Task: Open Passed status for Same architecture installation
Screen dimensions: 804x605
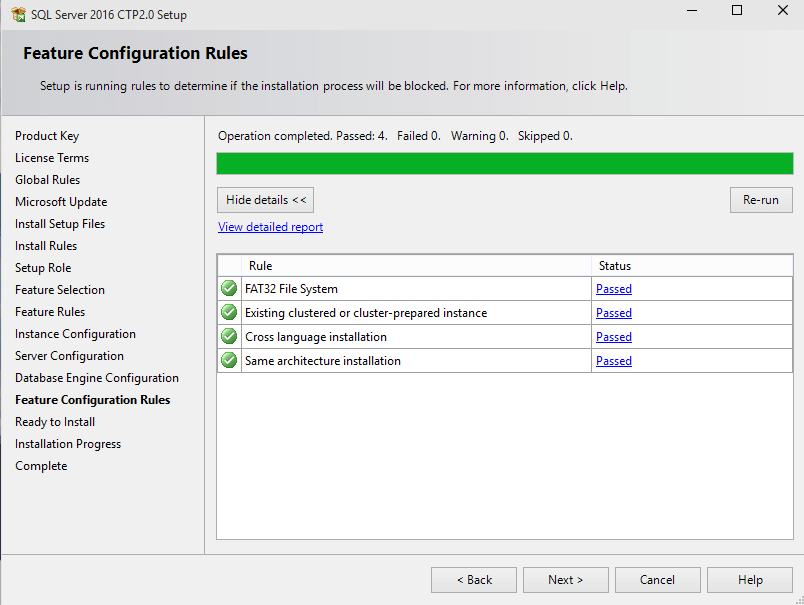Action: [x=614, y=361]
